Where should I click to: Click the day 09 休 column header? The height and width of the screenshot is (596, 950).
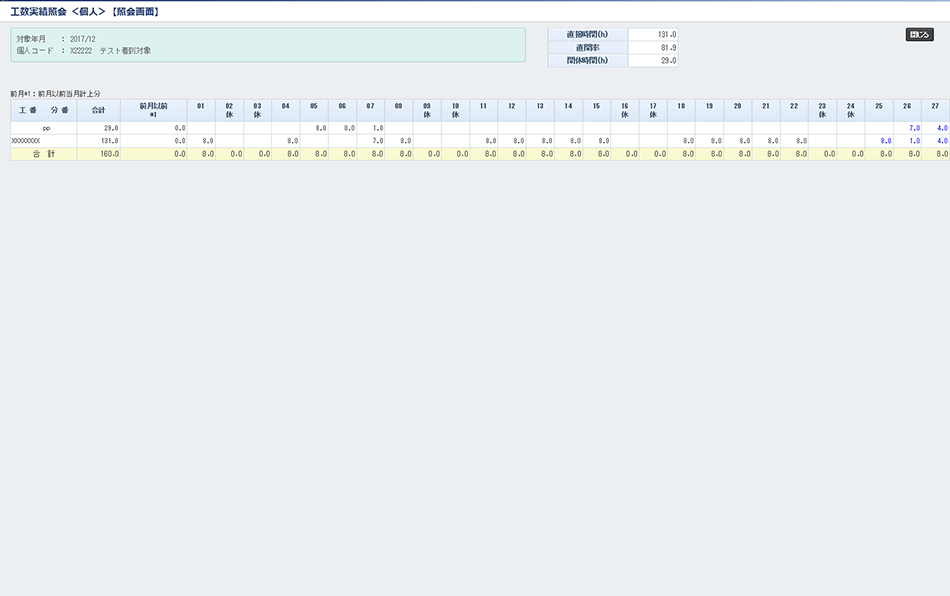point(427,110)
